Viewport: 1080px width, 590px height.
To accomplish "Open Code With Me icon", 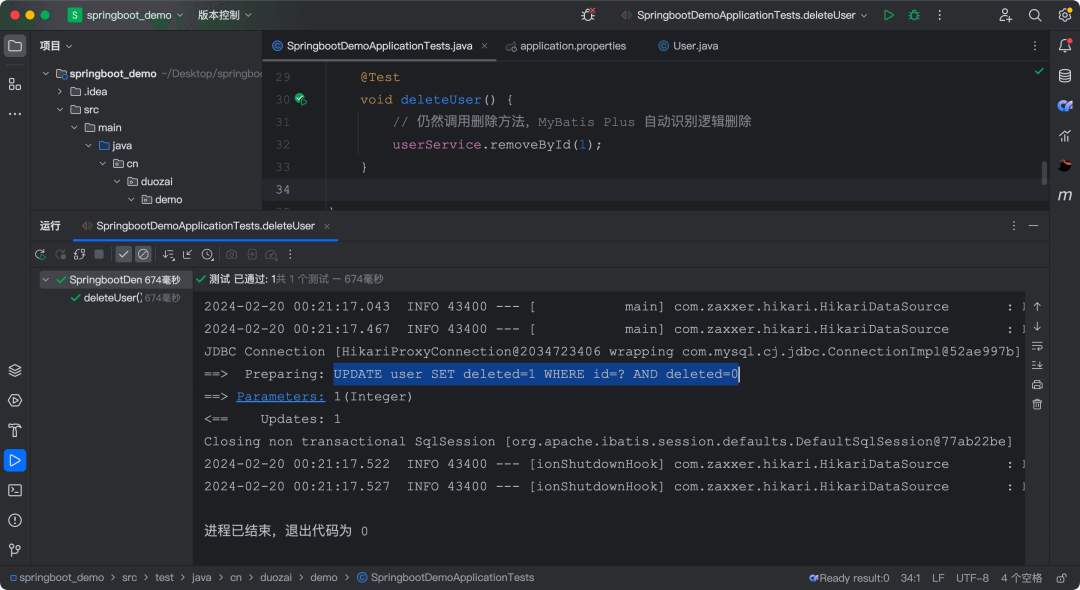I will pyautogui.click(x=1005, y=15).
